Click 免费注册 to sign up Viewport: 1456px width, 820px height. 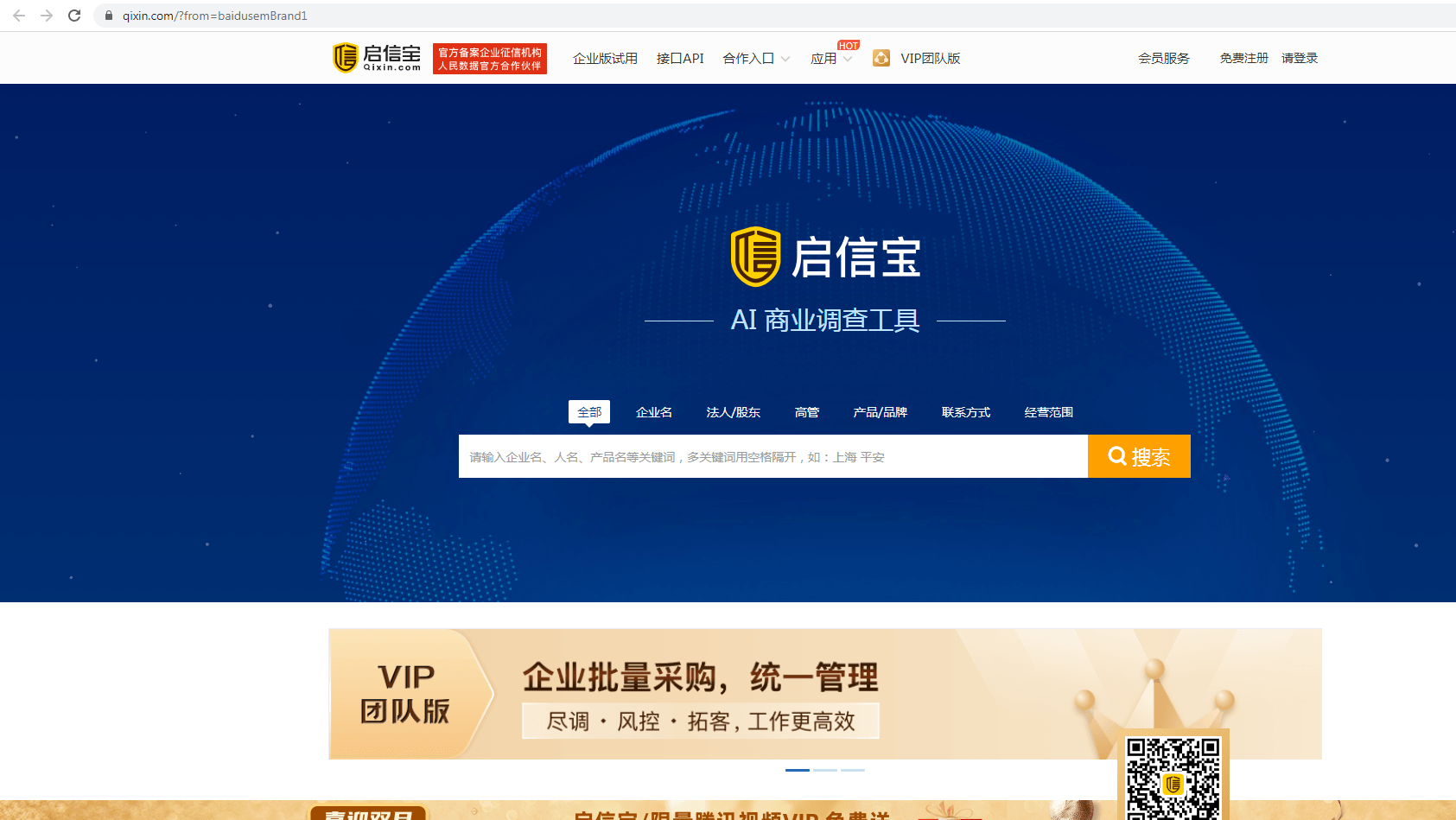[x=1244, y=58]
